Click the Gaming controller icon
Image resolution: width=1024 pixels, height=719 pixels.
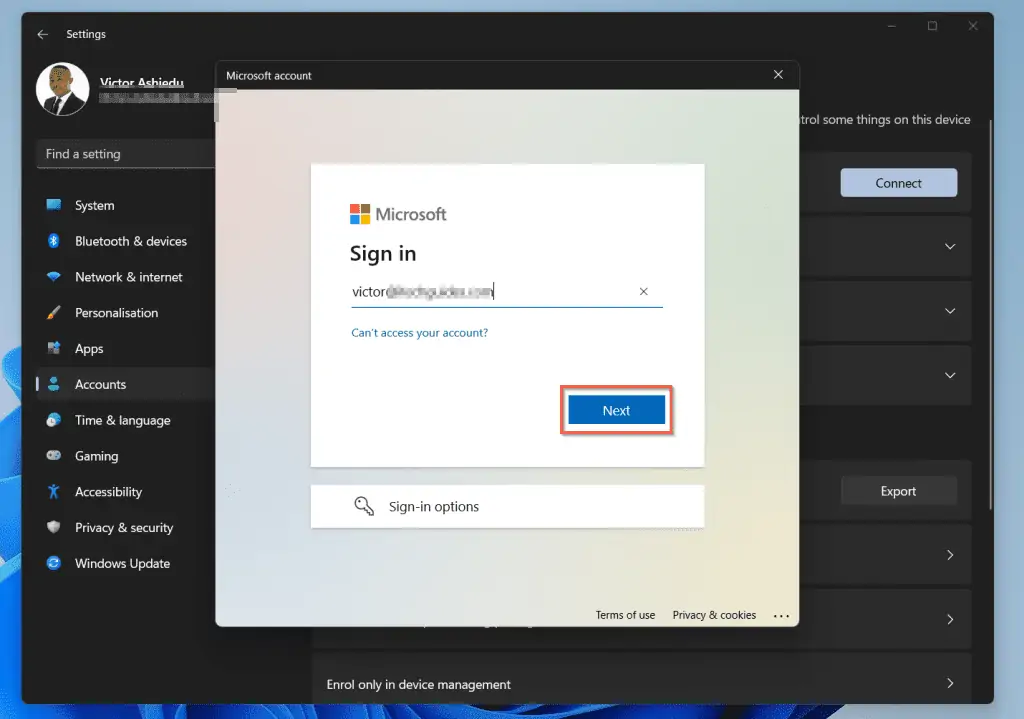pyautogui.click(x=54, y=455)
